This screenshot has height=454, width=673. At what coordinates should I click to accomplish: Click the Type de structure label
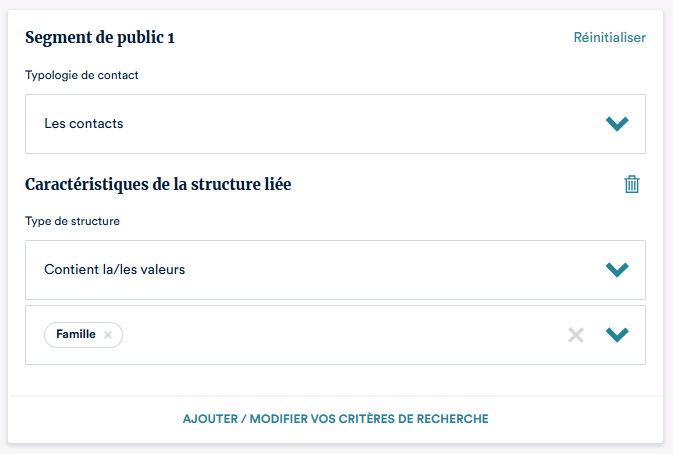[72, 221]
